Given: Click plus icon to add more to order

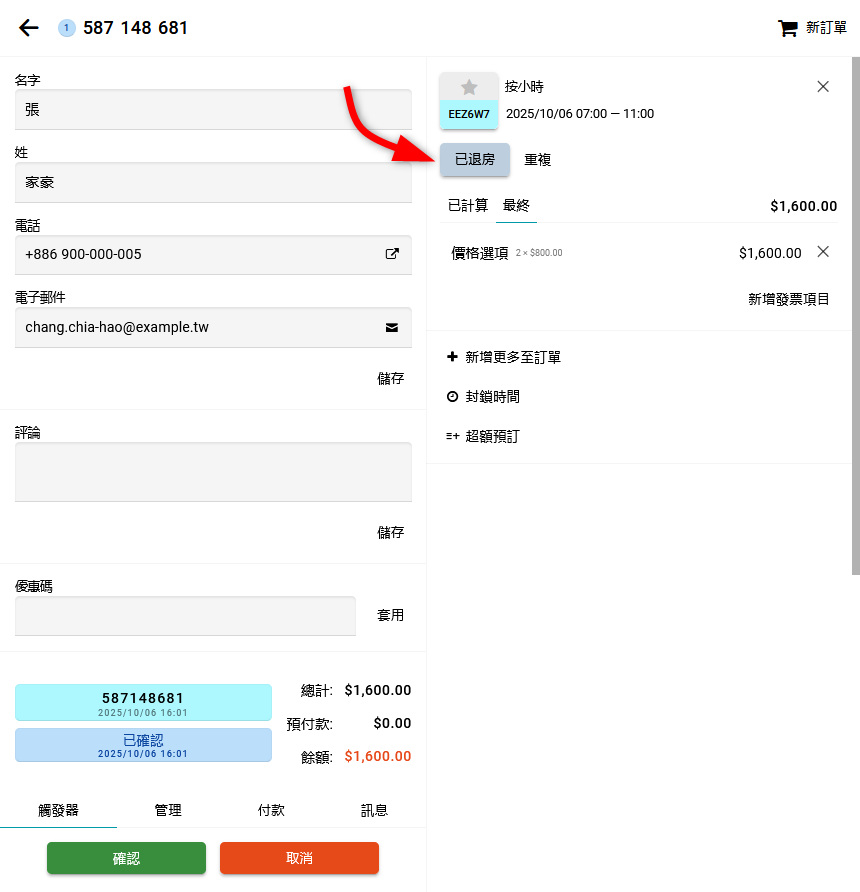Looking at the screenshot, I should (x=452, y=357).
